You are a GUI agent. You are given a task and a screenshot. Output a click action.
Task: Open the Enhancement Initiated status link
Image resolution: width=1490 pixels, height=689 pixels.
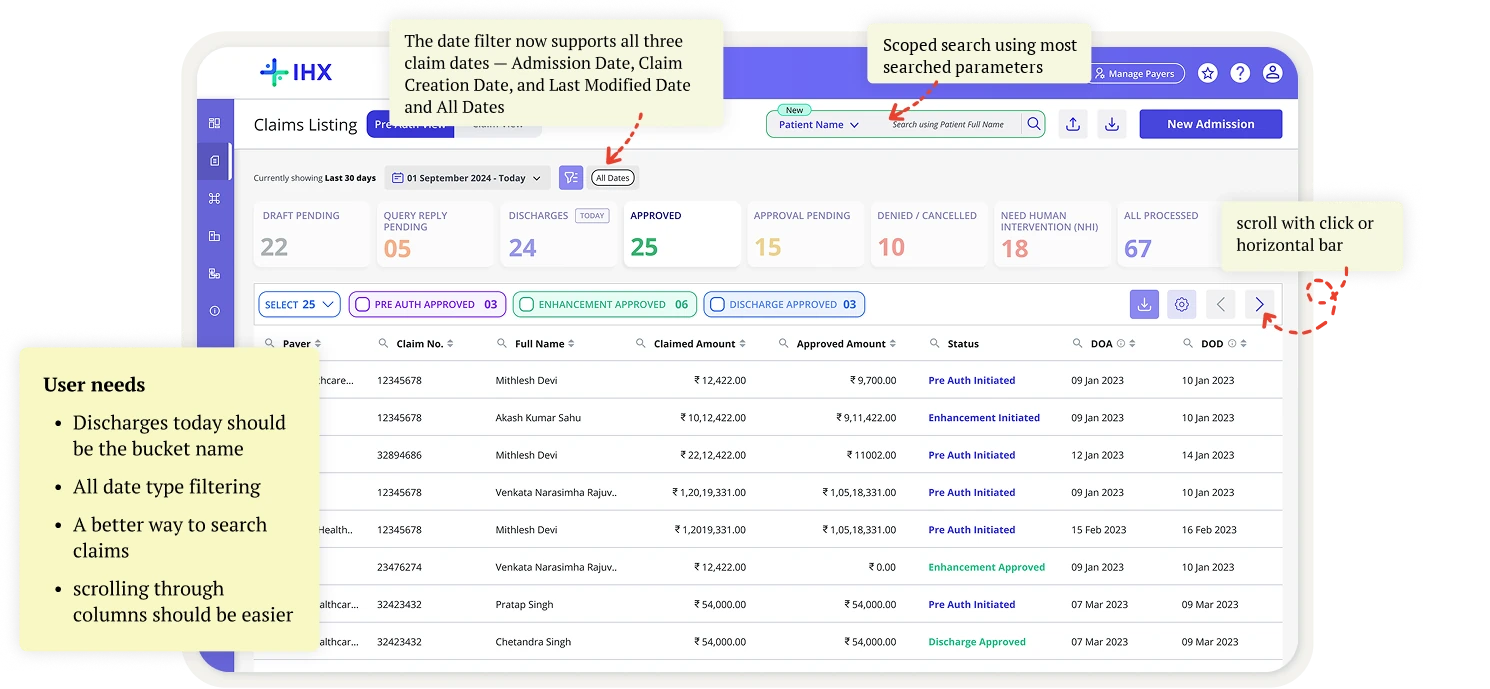(x=984, y=418)
